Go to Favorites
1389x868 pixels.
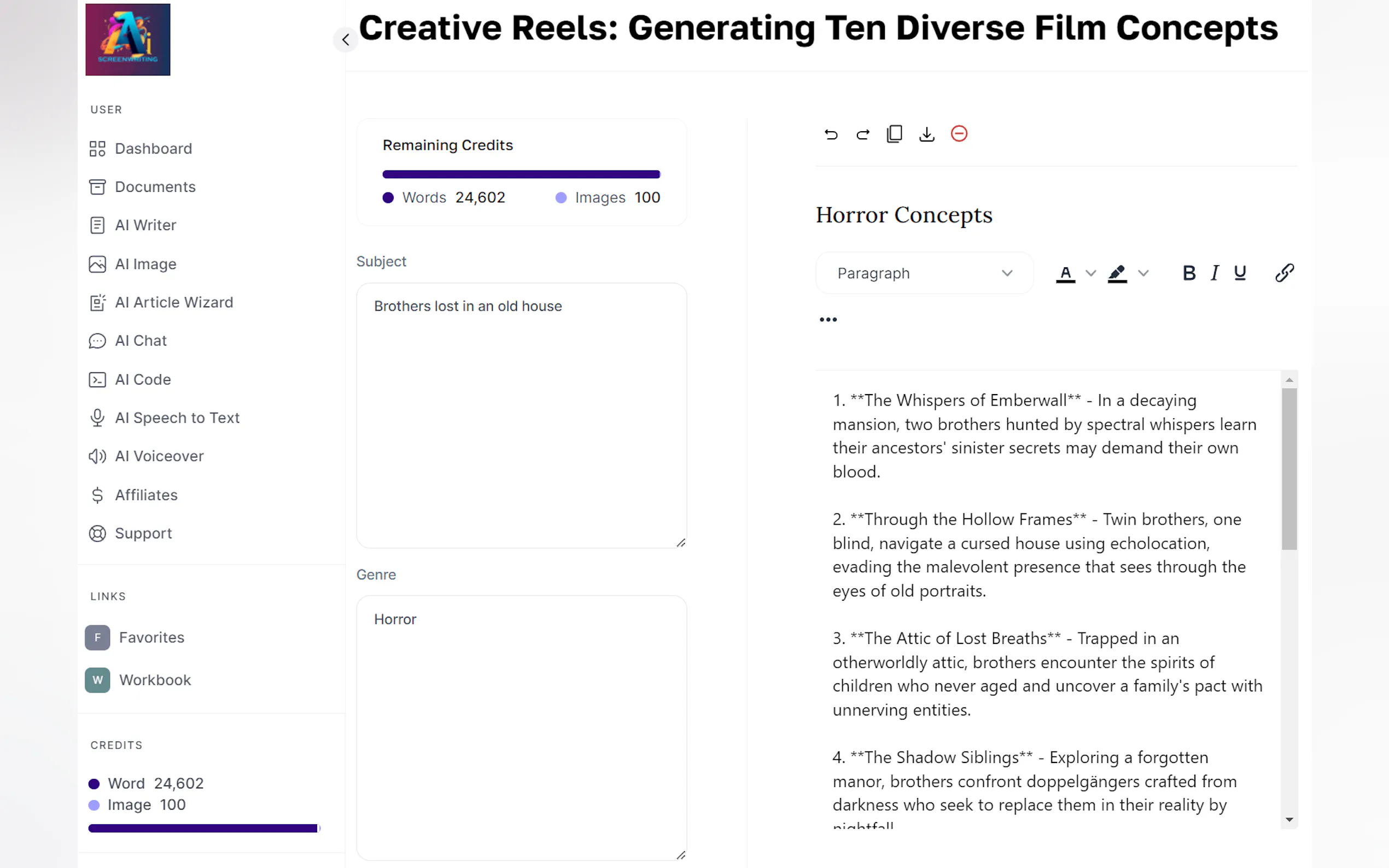click(x=151, y=637)
